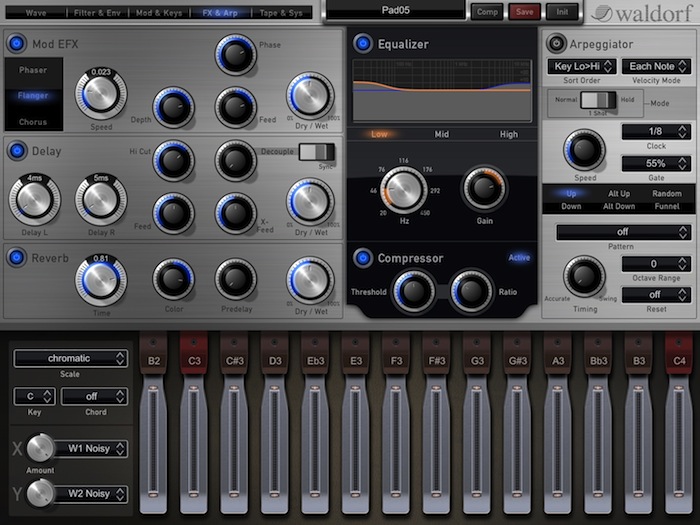
Task: Click the Mod EFX Phase knob
Action: 235,55
